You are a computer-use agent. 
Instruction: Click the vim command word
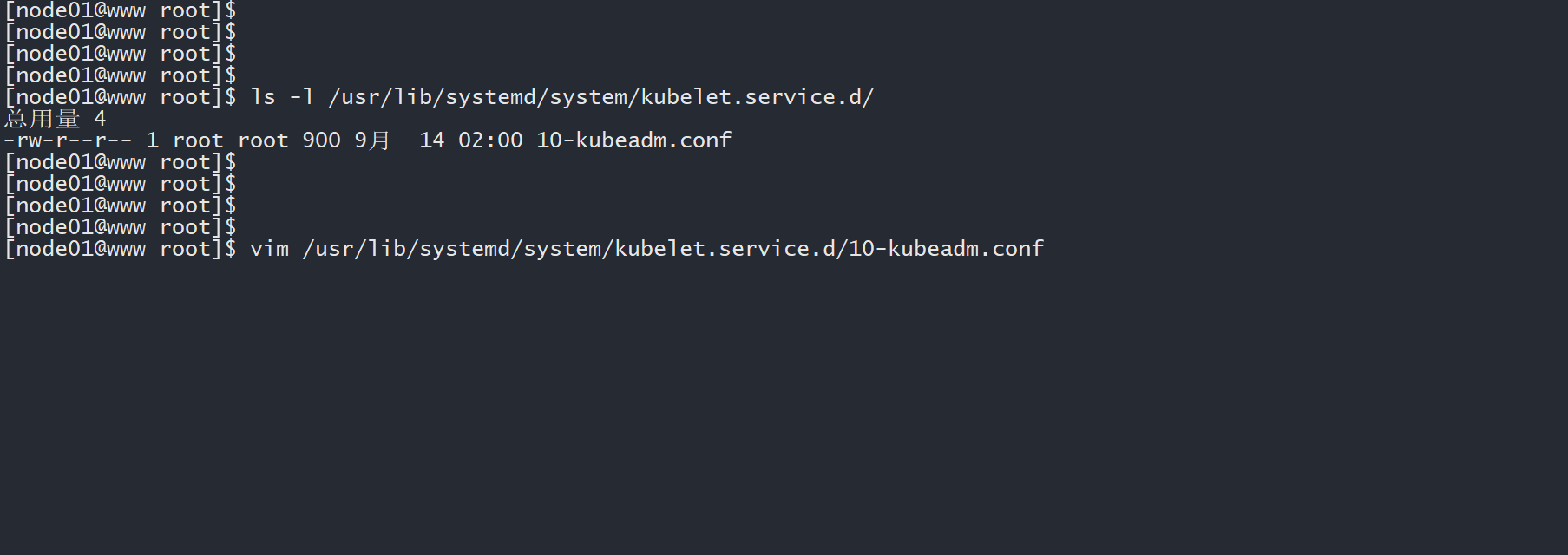click(269, 249)
